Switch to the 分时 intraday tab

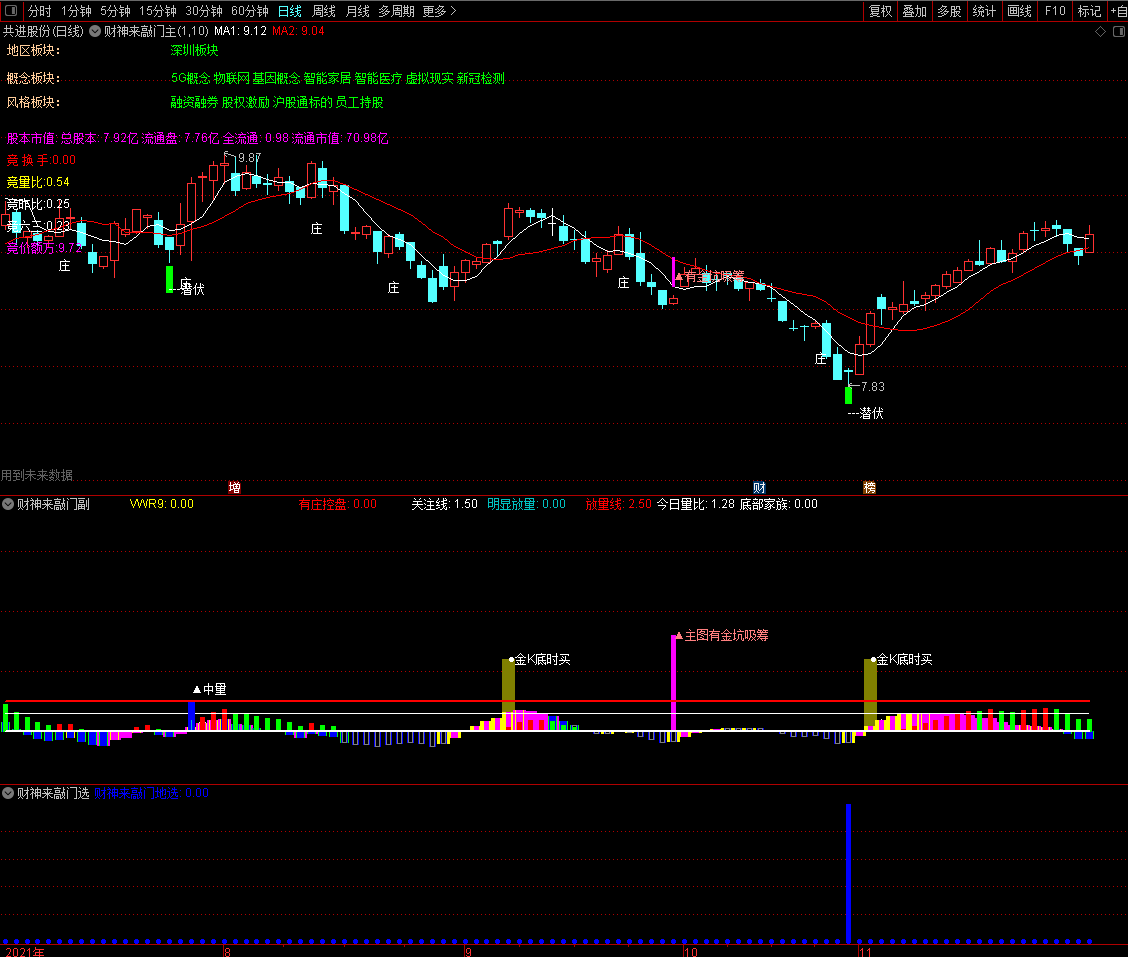(x=39, y=11)
